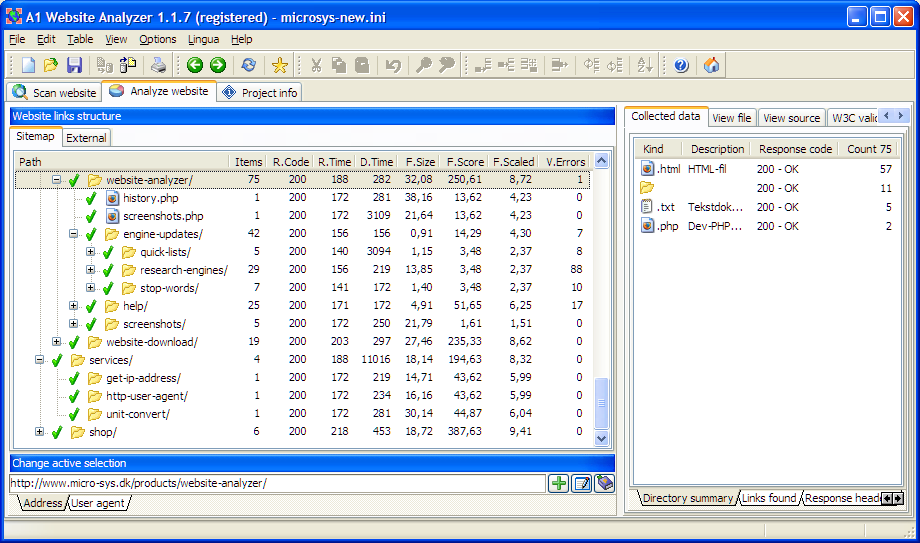Go back using the green left arrow

click(x=195, y=65)
